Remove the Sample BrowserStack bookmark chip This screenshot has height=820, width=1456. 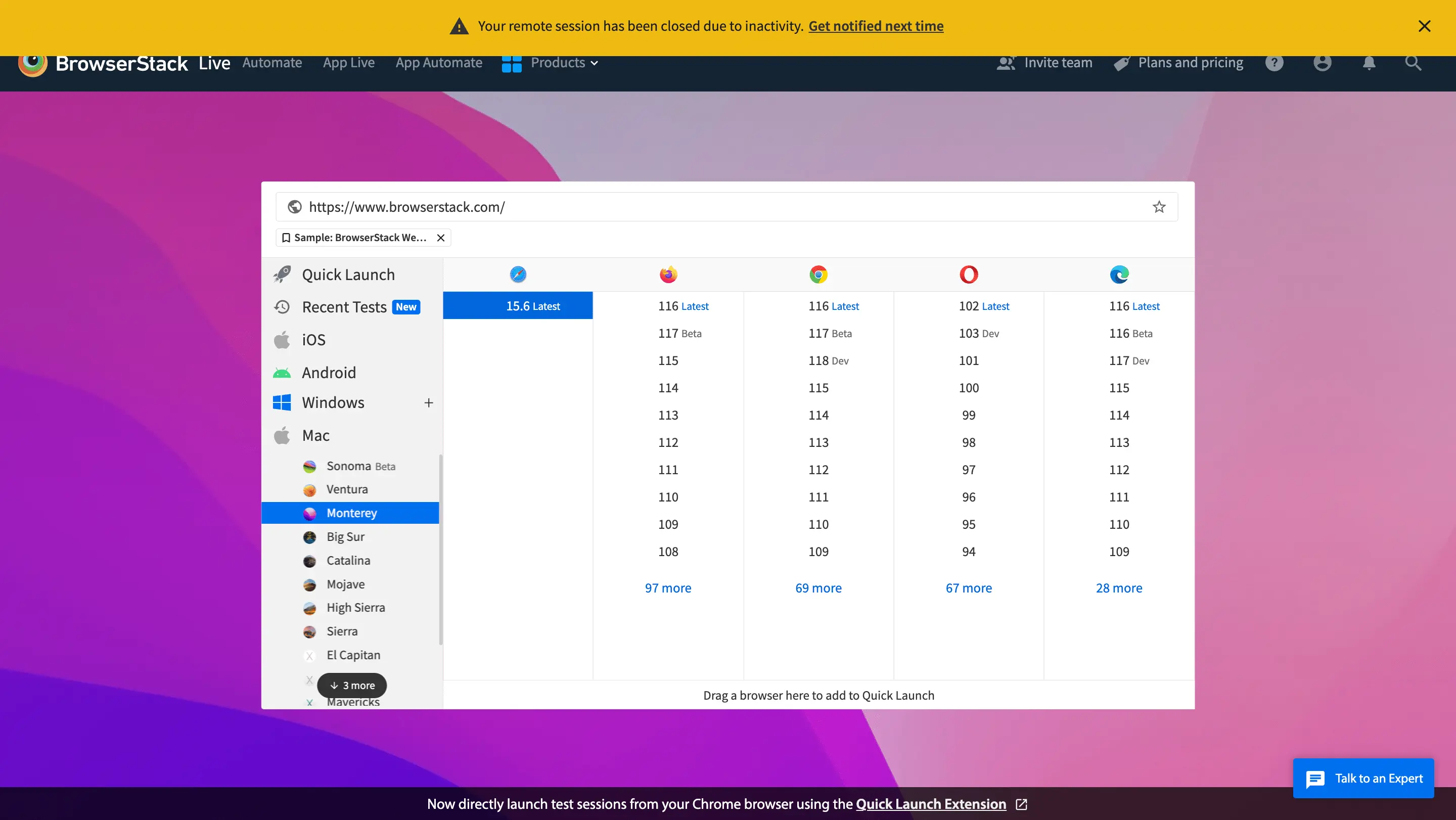tap(441, 238)
